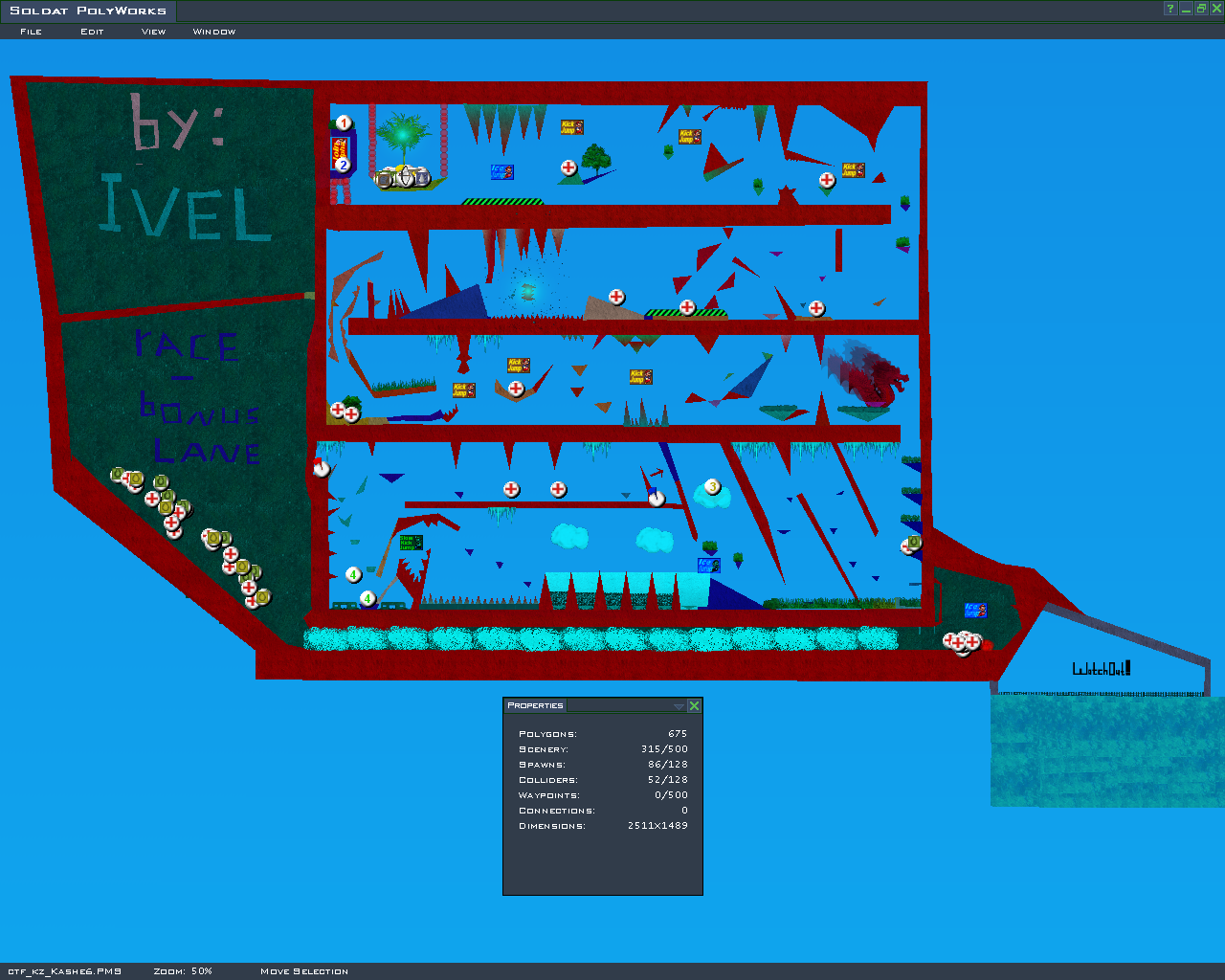The height and width of the screenshot is (980, 1225).
Task: Click spawn point 3 on the cloud
Action: [x=712, y=487]
